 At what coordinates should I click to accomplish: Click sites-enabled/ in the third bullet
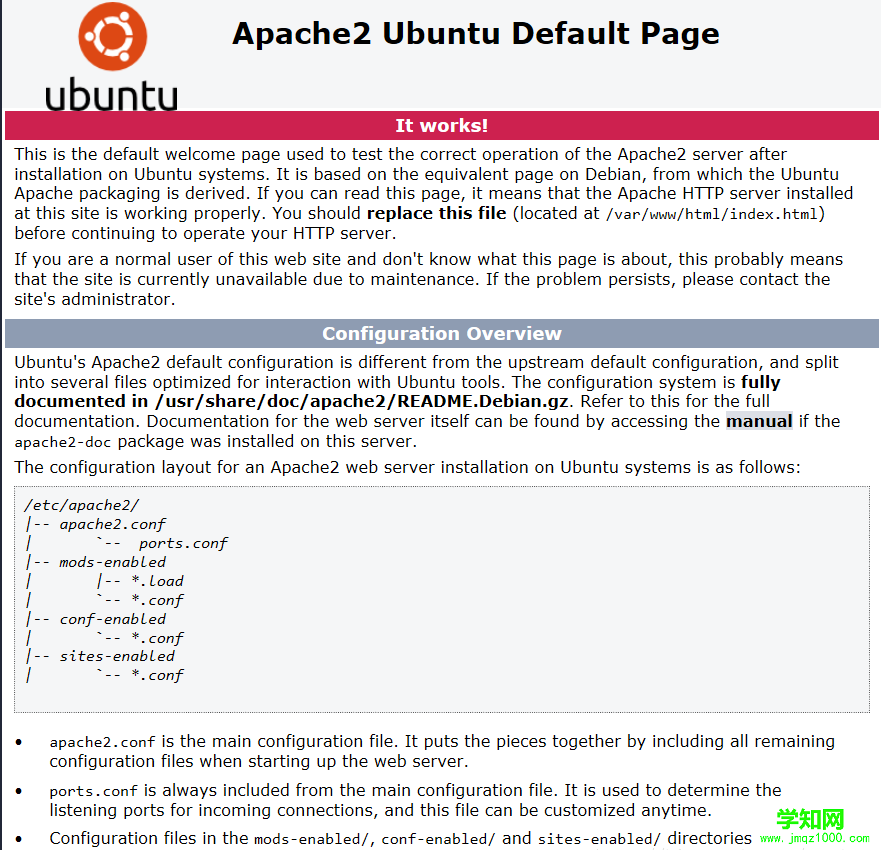coord(599,839)
